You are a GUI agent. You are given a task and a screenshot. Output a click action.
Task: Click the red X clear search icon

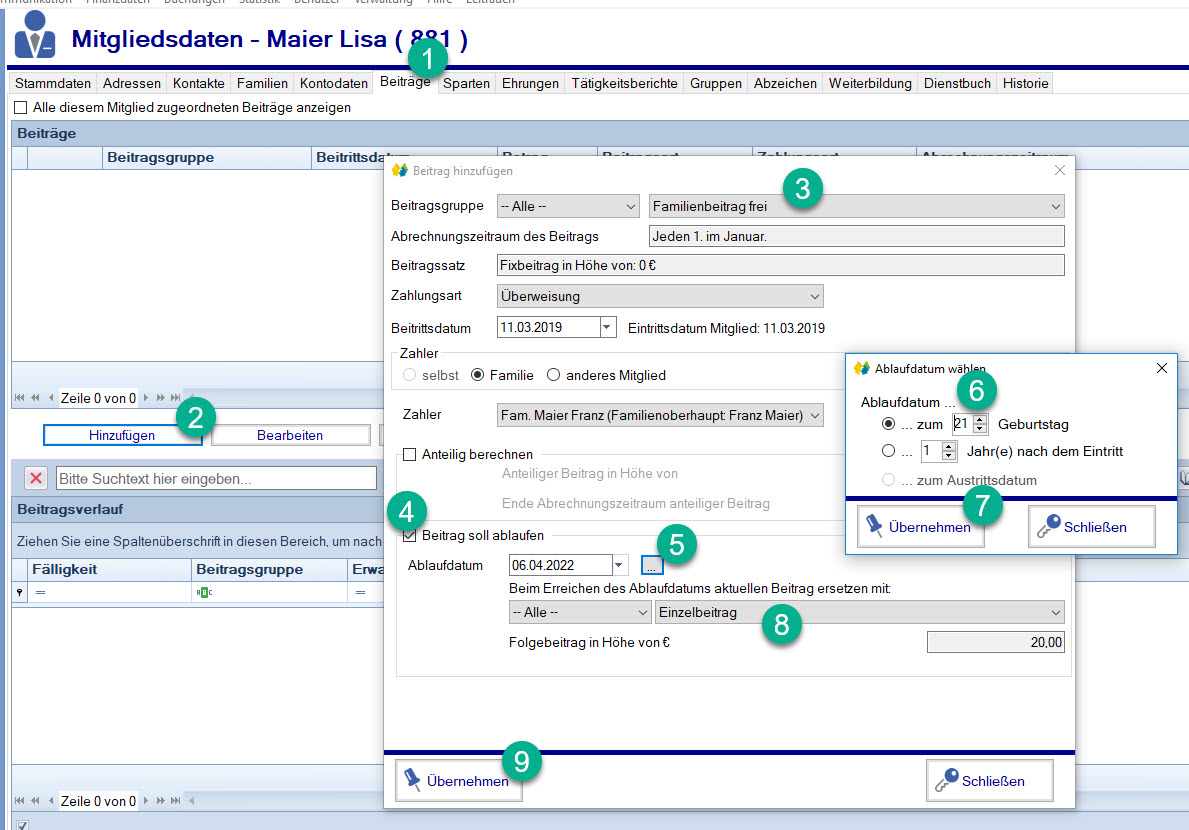pyautogui.click(x=35, y=478)
